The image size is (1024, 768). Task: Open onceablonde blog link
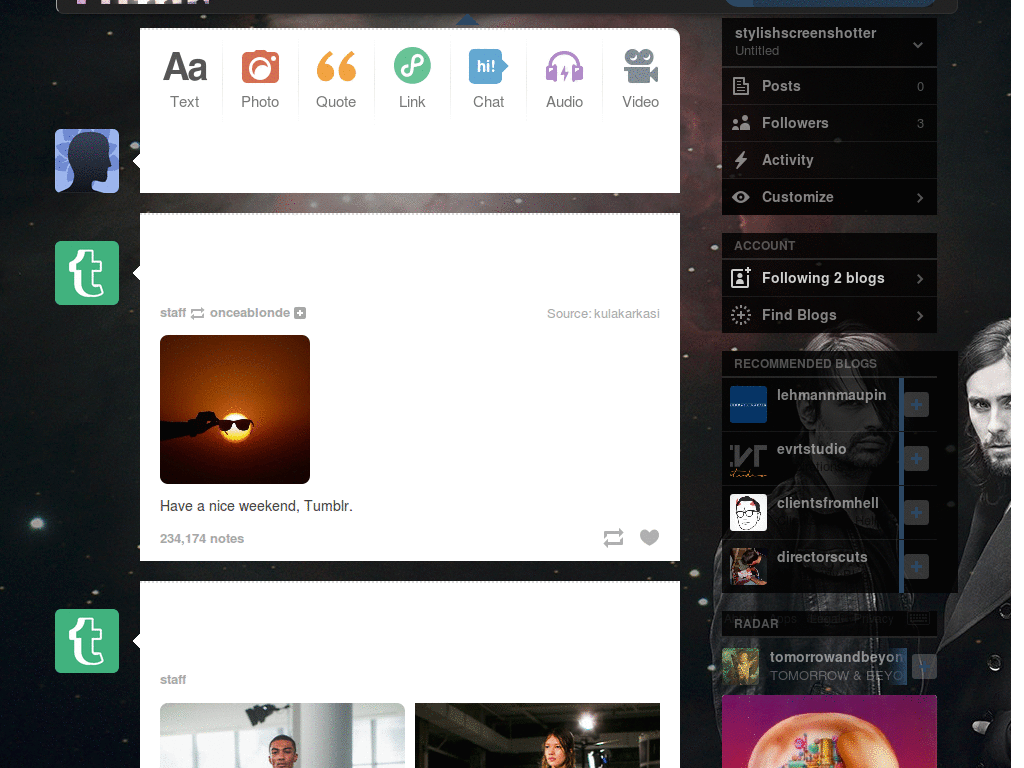(x=249, y=313)
